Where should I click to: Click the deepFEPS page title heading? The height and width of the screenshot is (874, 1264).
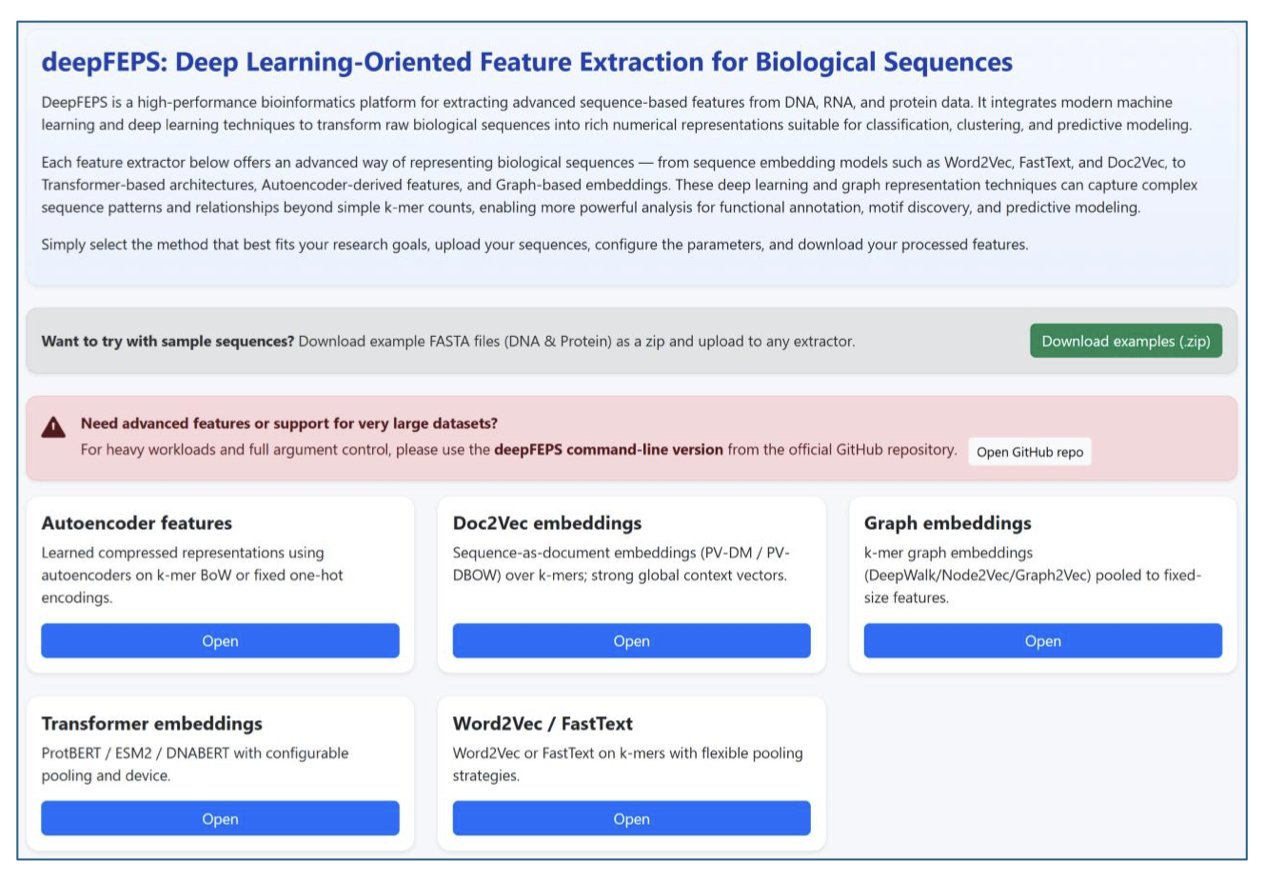coord(526,62)
